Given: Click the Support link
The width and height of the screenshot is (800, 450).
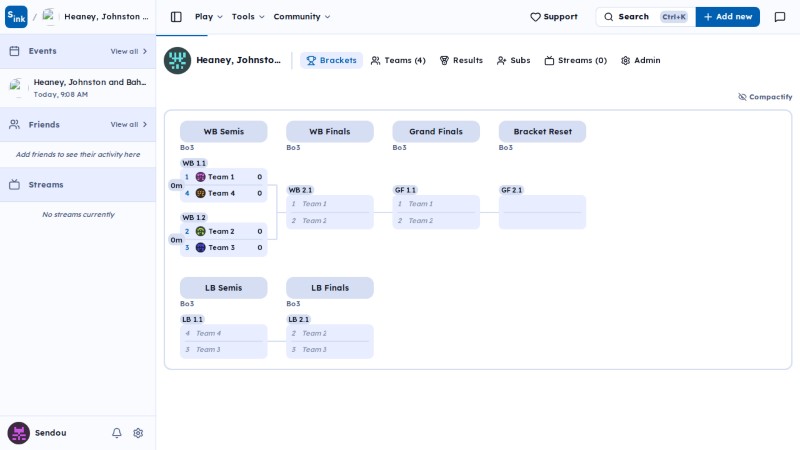Looking at the screenshot, I should pos(554,17).
